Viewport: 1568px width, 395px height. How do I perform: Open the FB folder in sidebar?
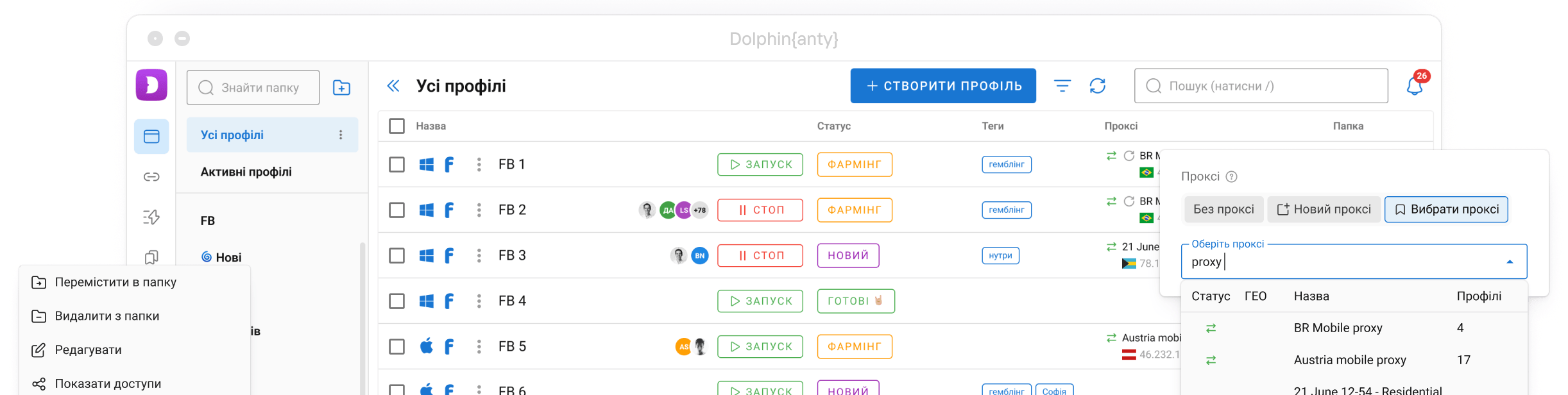208,221
